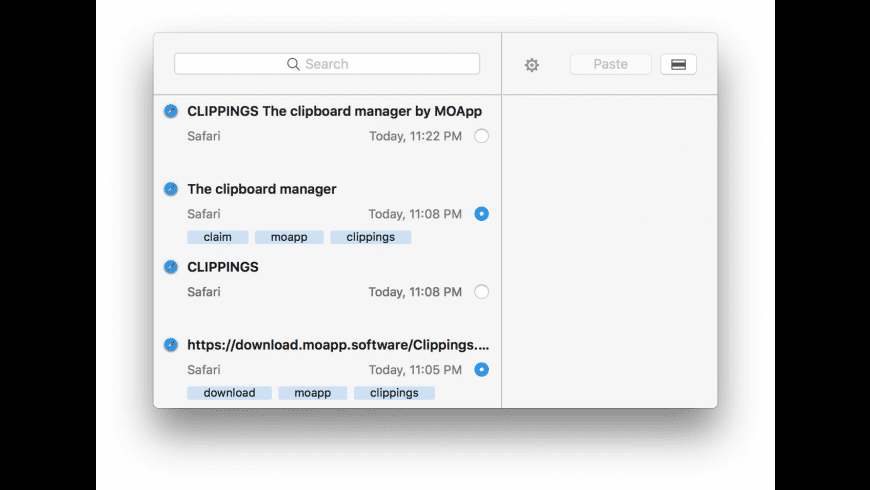Viewport: 870px width, 490px height.
Task: Select 'The clipboard manager' clipping title
Action: pos(262,189)
